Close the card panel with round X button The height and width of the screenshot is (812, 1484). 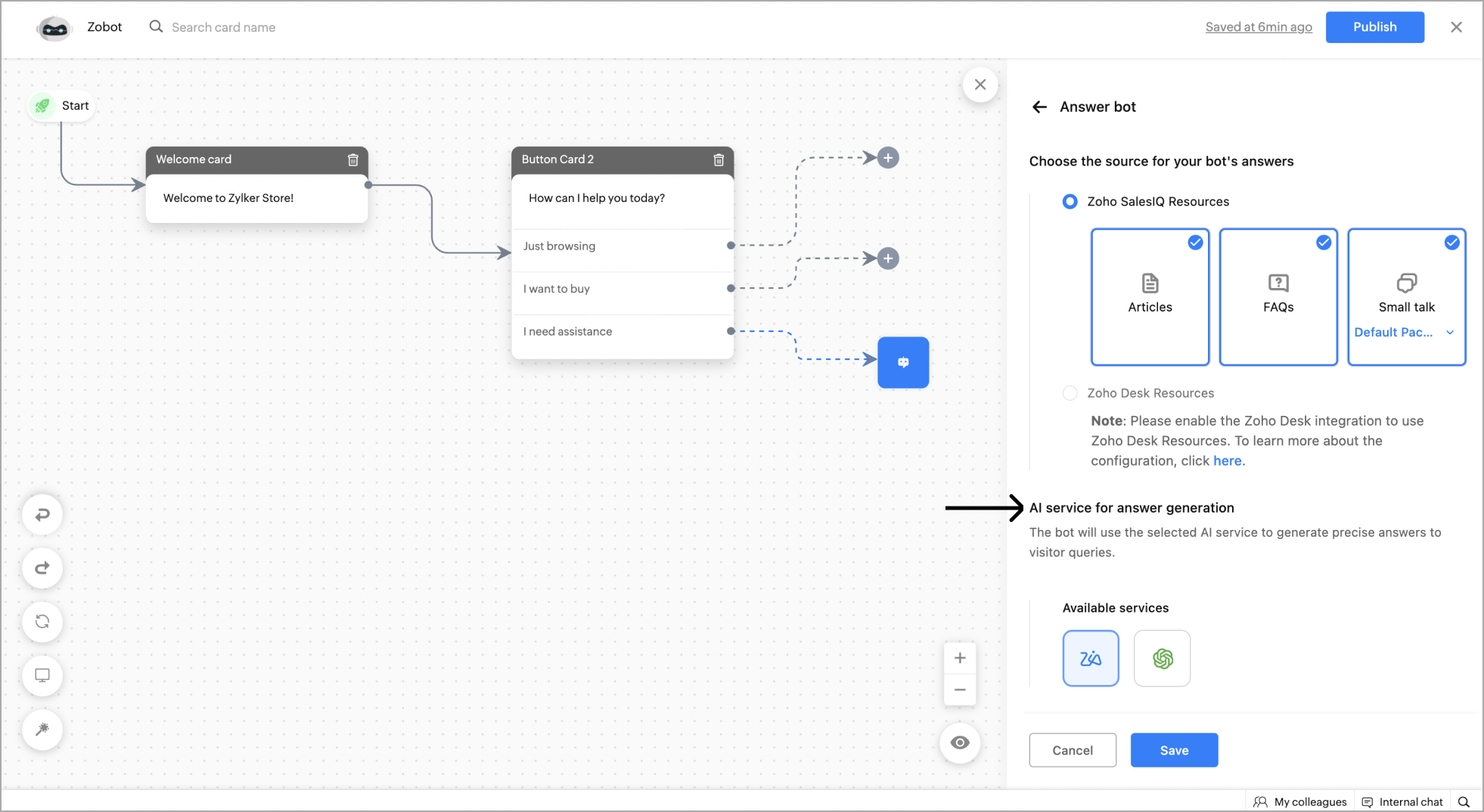click(x=980, y=85)
